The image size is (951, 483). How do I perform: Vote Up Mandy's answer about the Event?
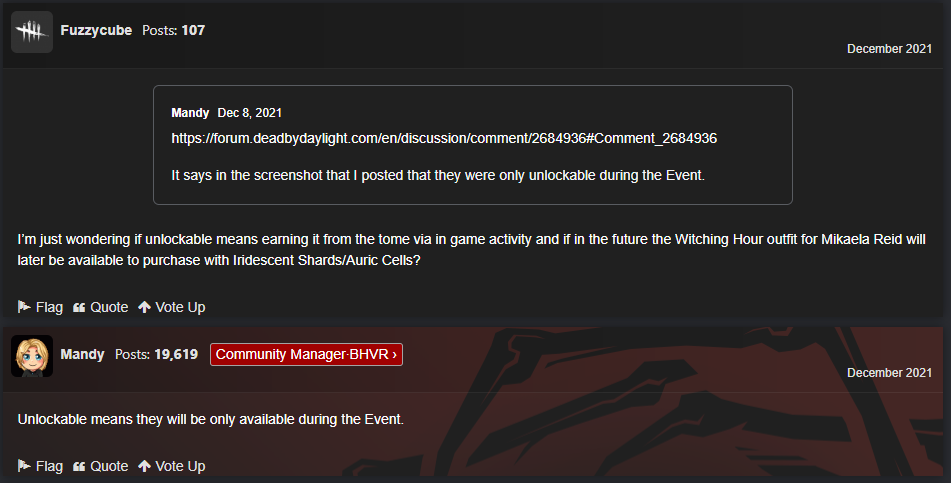pos(172,466)
